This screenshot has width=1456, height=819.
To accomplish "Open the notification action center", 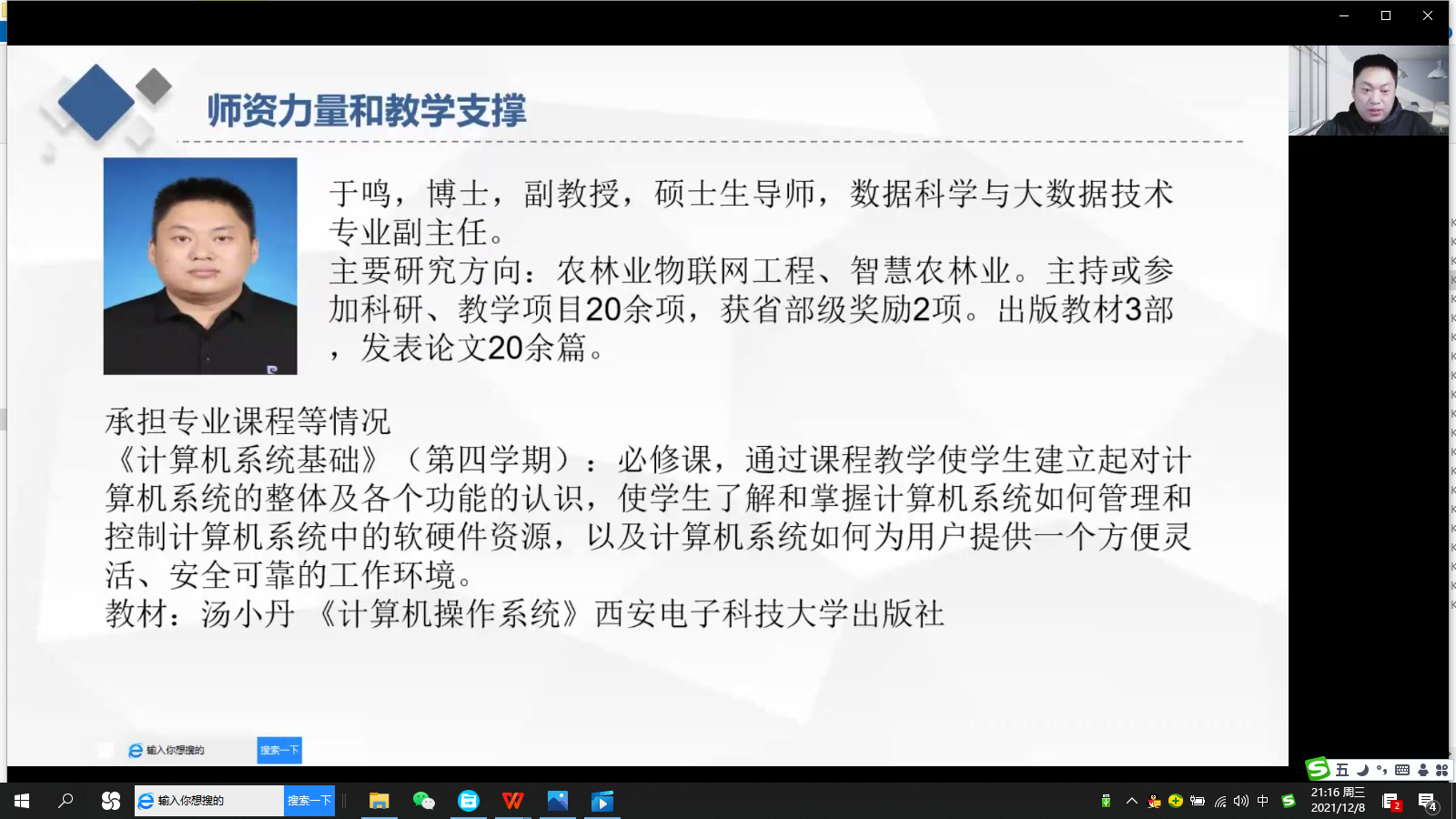I will click(1427, 801).
